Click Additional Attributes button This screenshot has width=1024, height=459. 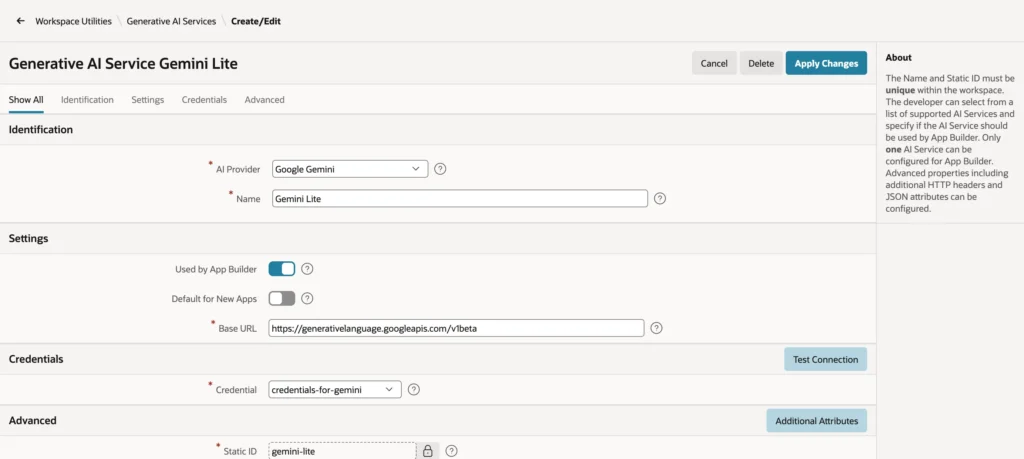point(816,421)
